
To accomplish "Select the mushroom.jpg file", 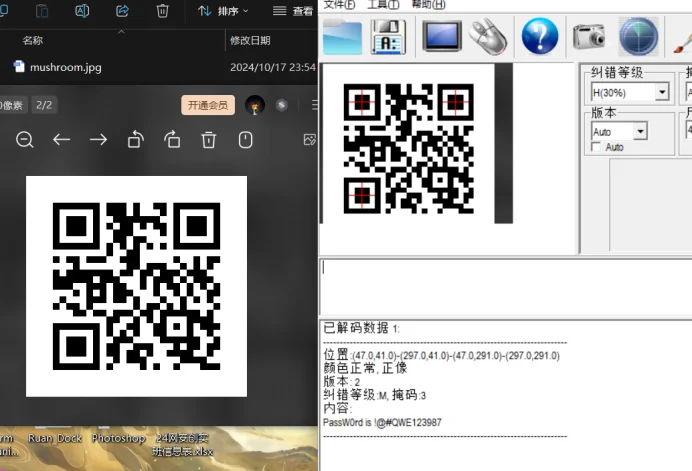I will (x=64, y=67).
